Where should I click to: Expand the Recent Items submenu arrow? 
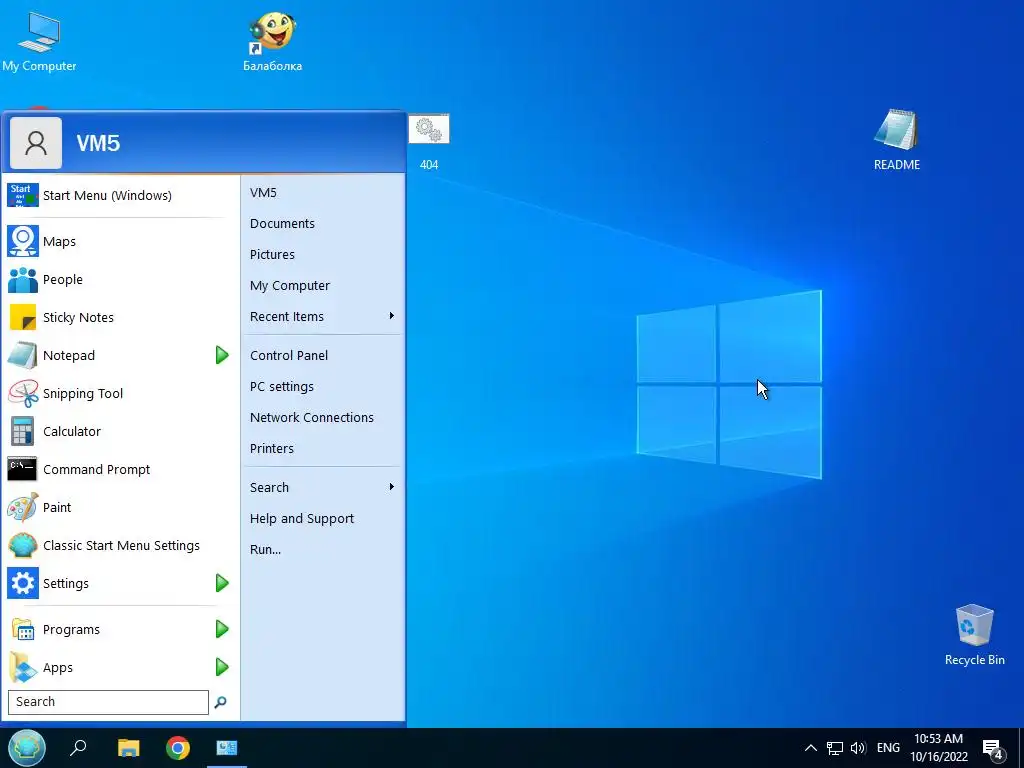coord(392,316)
